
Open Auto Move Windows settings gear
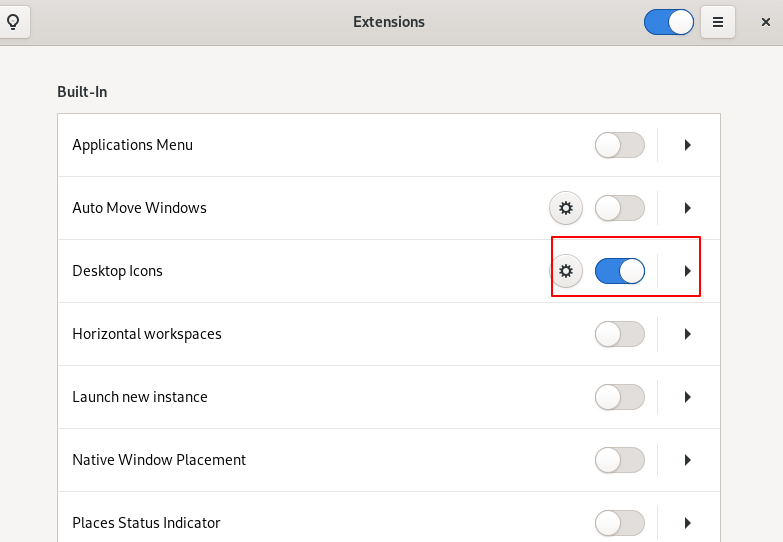(566, 208)
